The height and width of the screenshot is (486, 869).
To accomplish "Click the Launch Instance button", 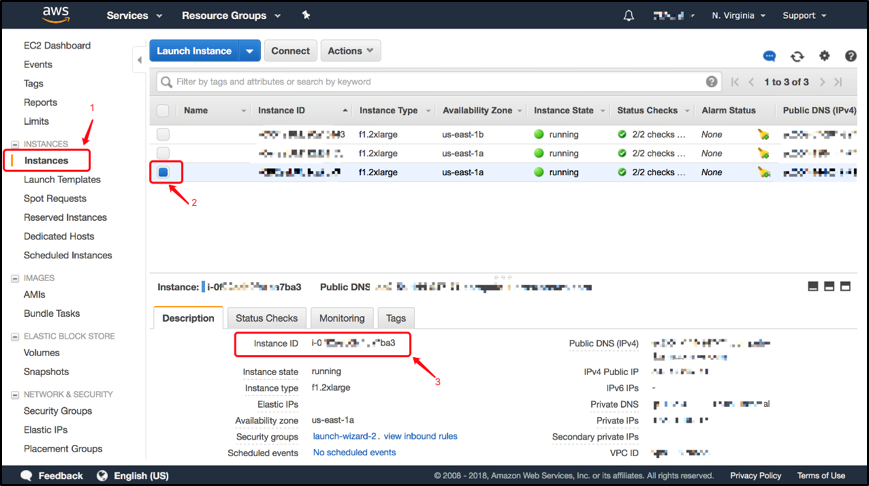I will 194,51.
